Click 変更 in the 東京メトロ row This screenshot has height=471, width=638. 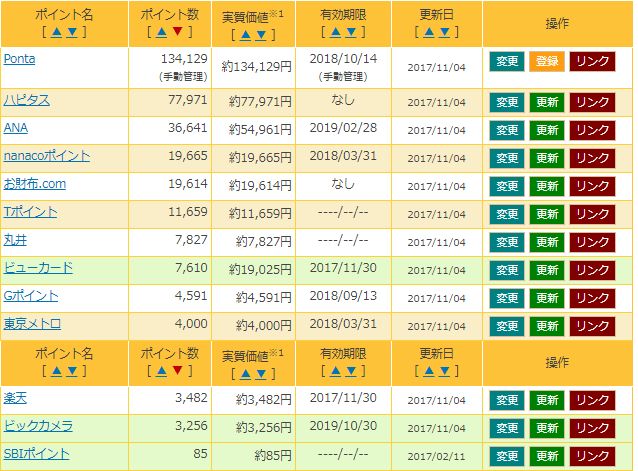coord(507,326)
